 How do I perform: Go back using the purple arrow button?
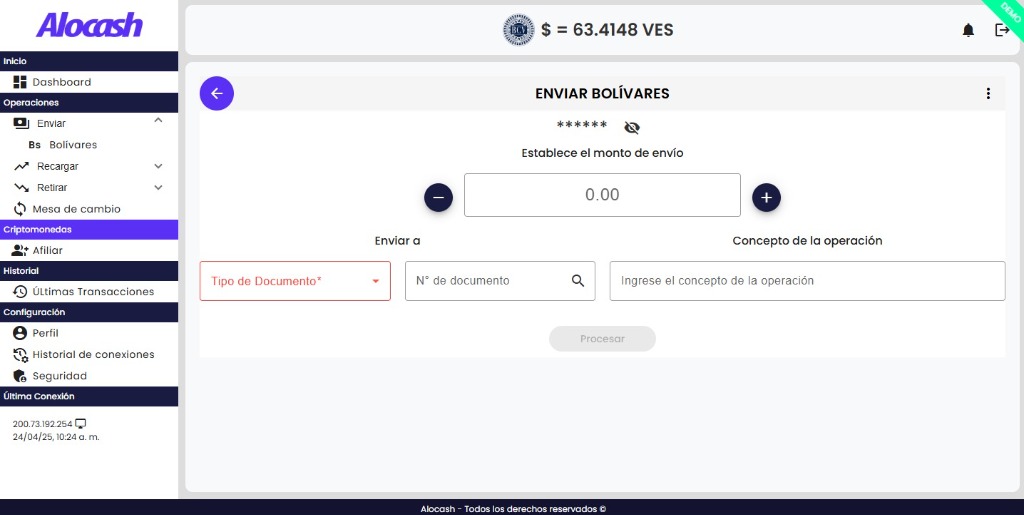[x=217, y=93]
